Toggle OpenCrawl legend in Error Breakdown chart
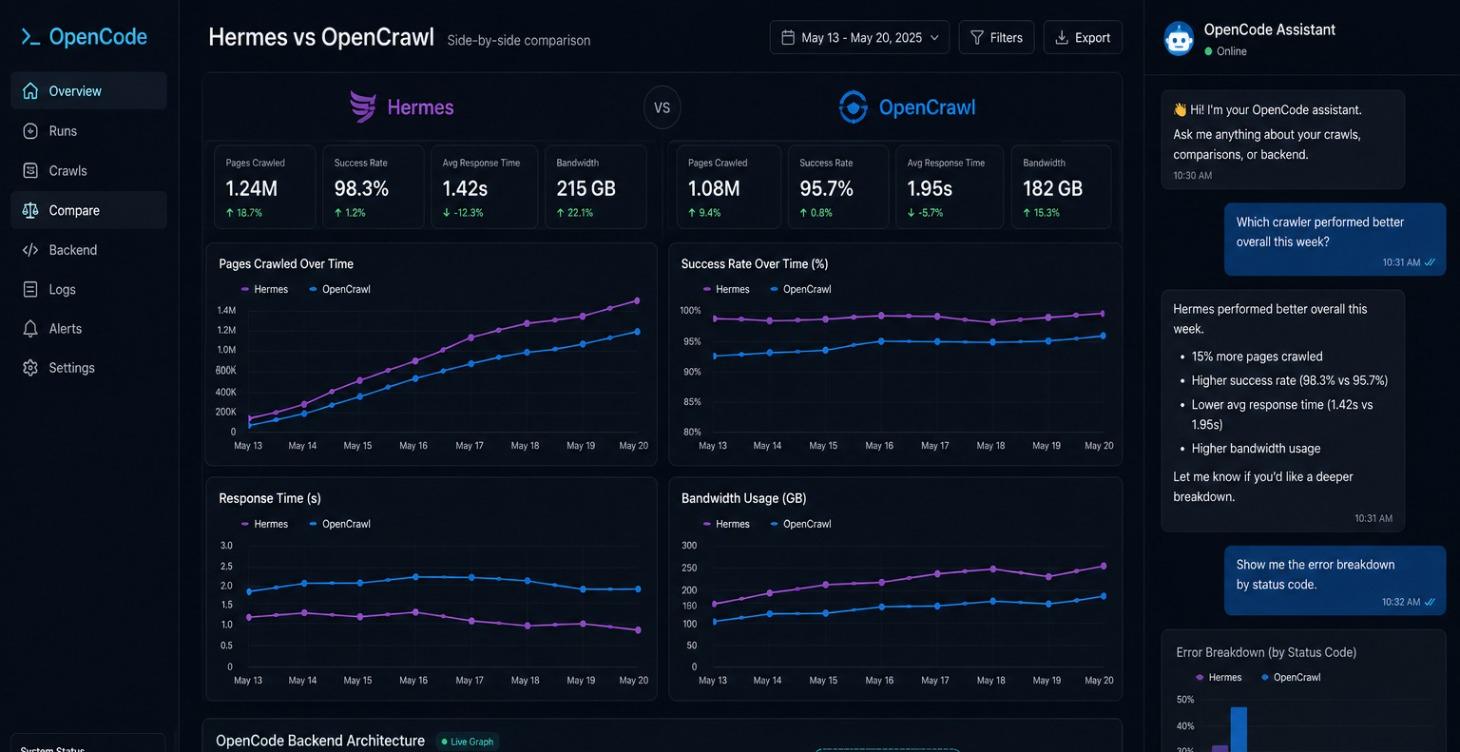The image size is (1460, 752). coord(1291,677)
